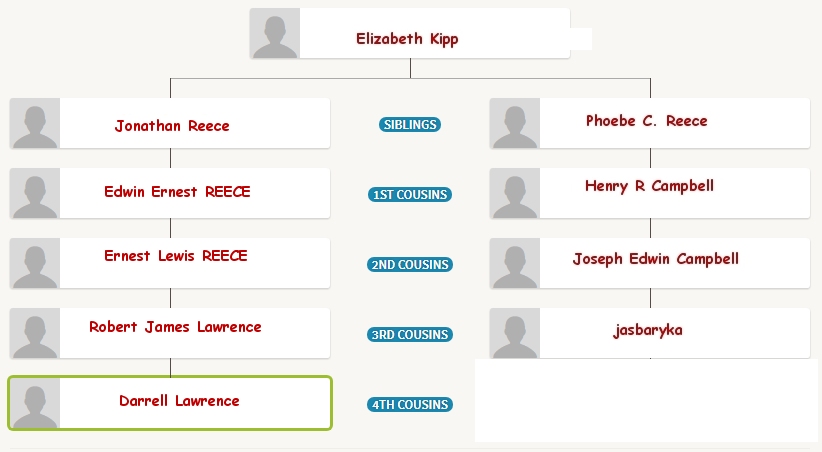Image resolution: width=822 pixels, height=452 pixels.
Task: Click Edwin Ernest REECE's avatar icon
Action: coord(35,193)
